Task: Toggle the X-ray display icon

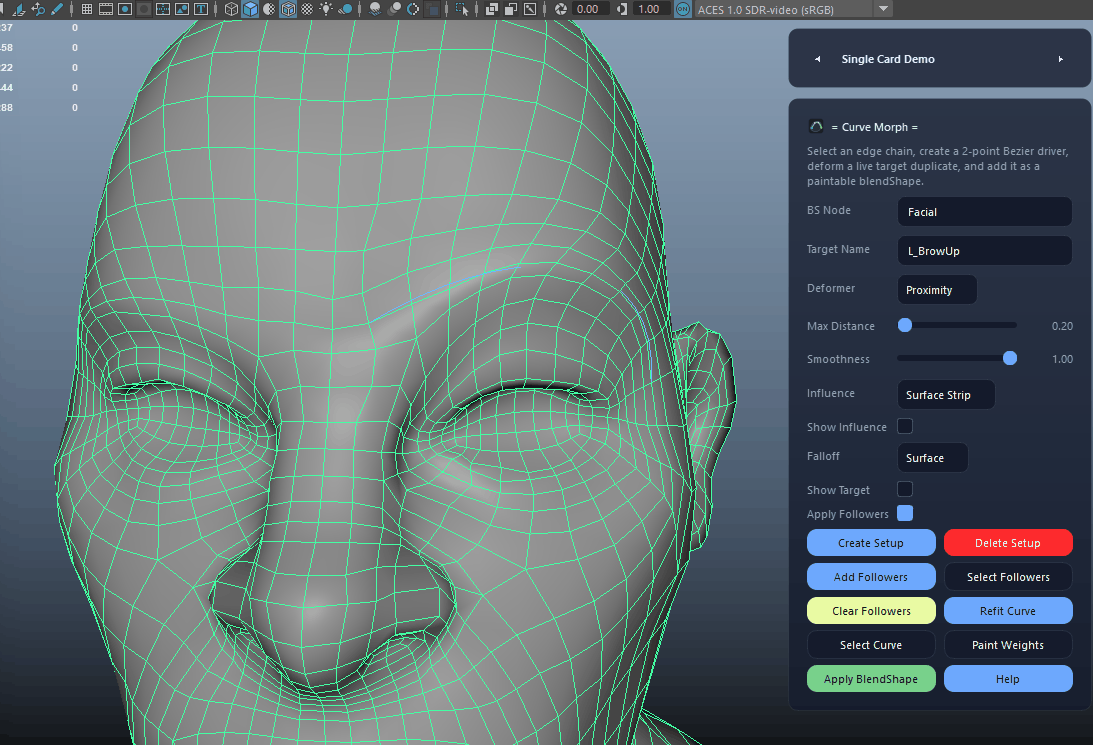Action: coord(491,9)
